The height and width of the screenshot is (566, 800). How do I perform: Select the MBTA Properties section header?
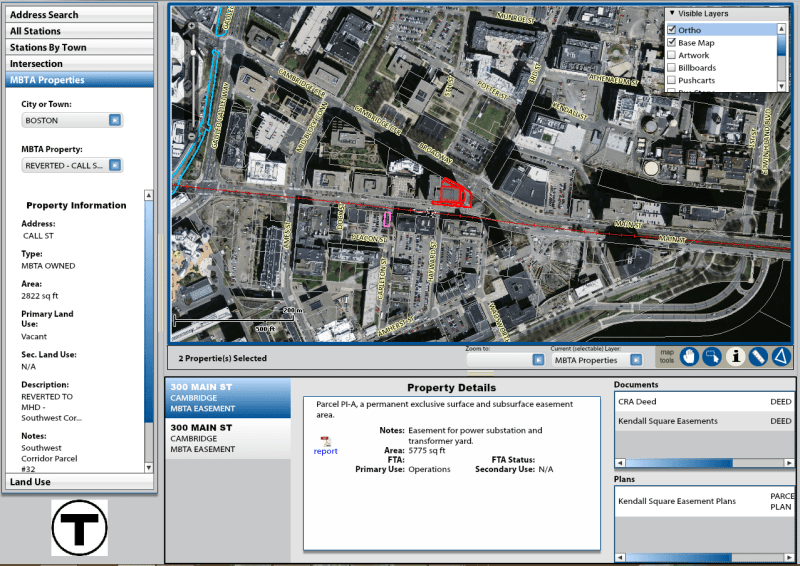pos(80,80)
